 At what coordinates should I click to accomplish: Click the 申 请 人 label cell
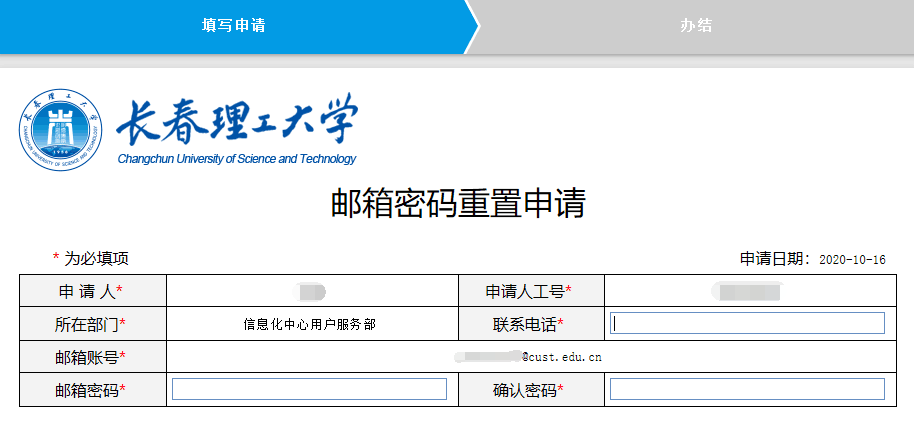[x=93, y=290]
